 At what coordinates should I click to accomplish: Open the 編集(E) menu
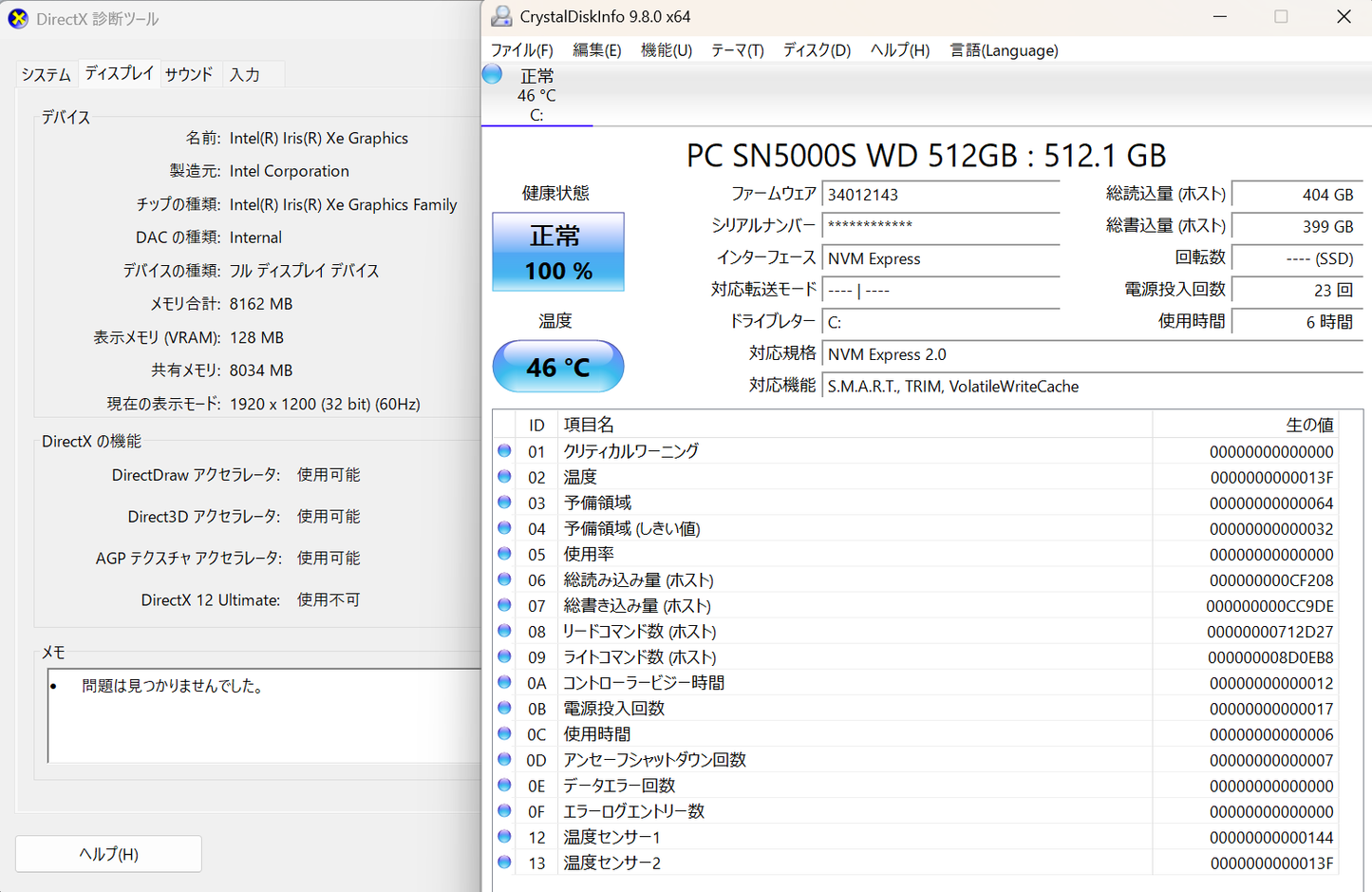[597, 50]
